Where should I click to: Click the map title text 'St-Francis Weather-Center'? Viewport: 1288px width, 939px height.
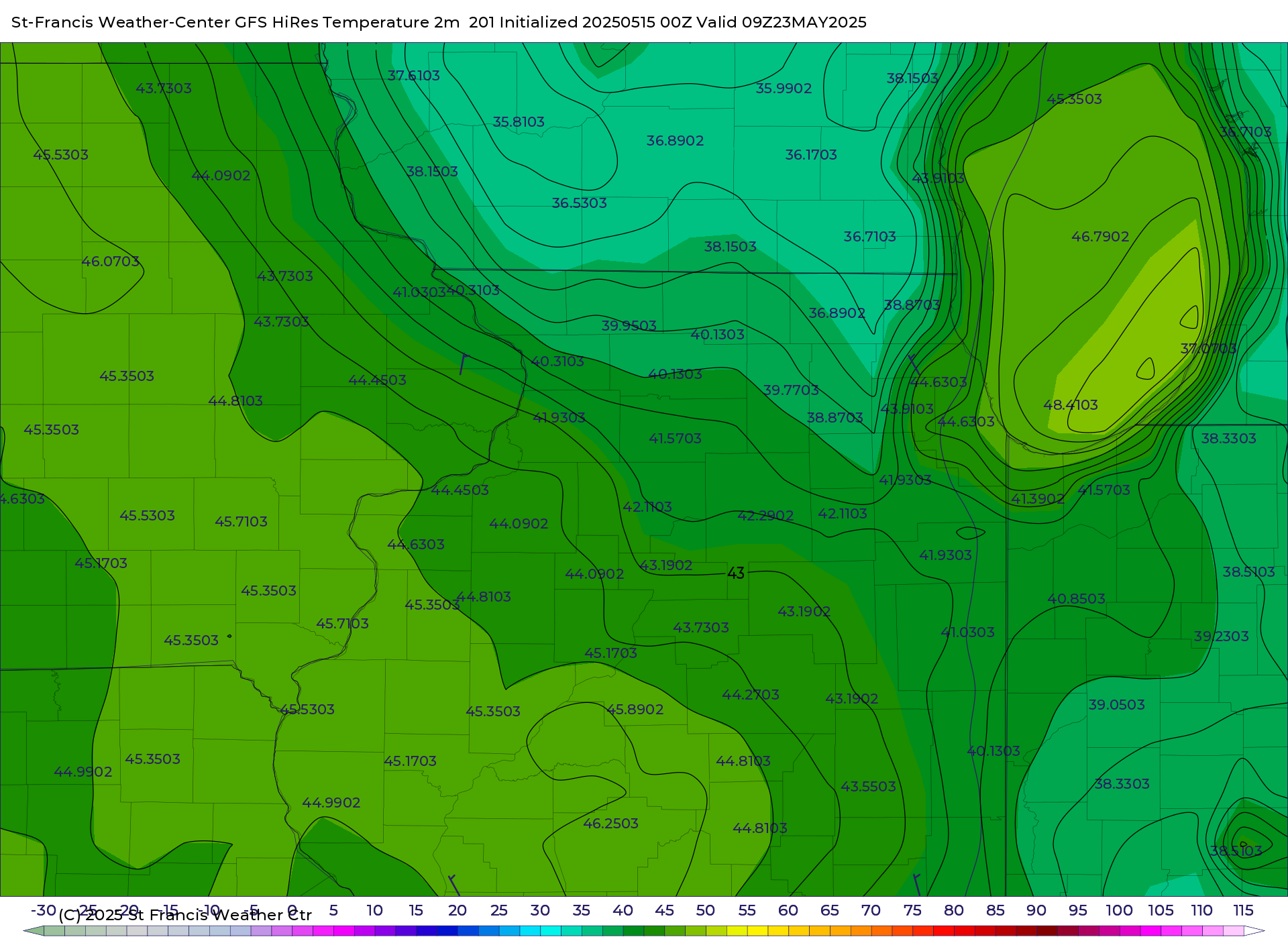click(121, 22)
